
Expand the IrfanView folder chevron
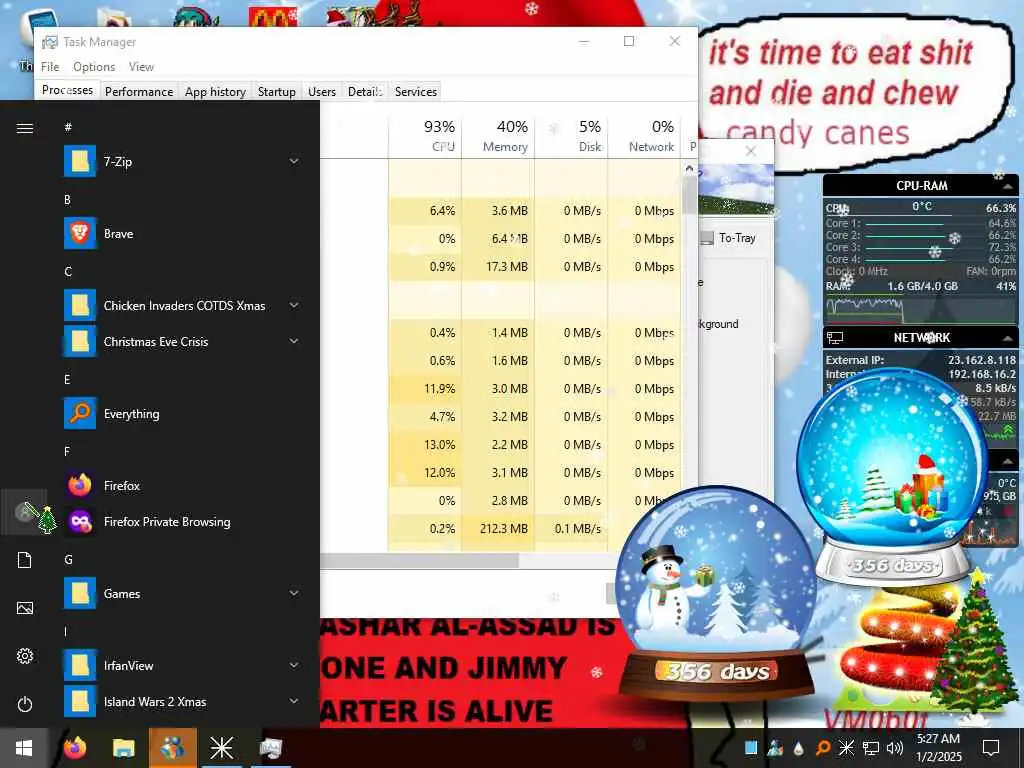(294, 665)
